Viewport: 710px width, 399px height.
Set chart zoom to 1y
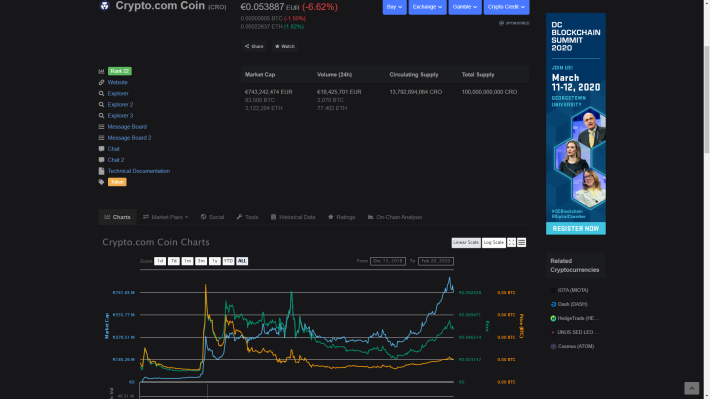coord(215,261)
